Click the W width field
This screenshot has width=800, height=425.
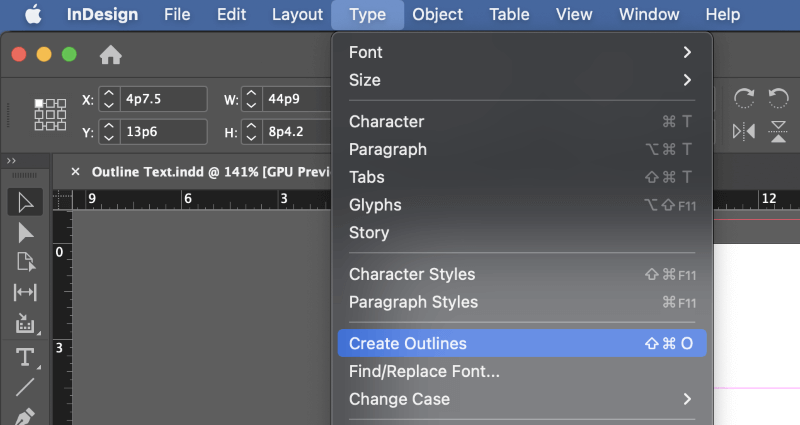(x=298, y=98)
